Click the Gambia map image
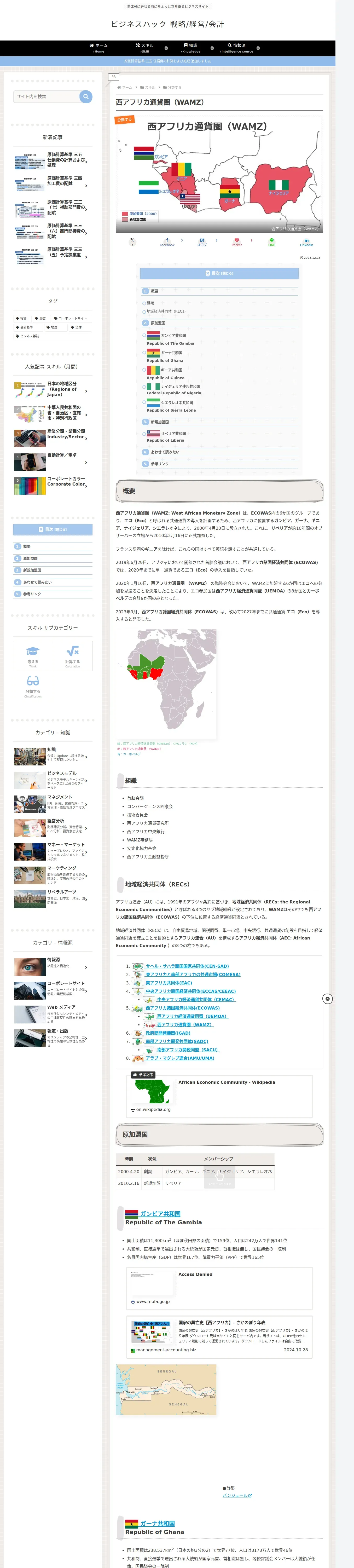354x1568 pixels. pos(166,1390)
